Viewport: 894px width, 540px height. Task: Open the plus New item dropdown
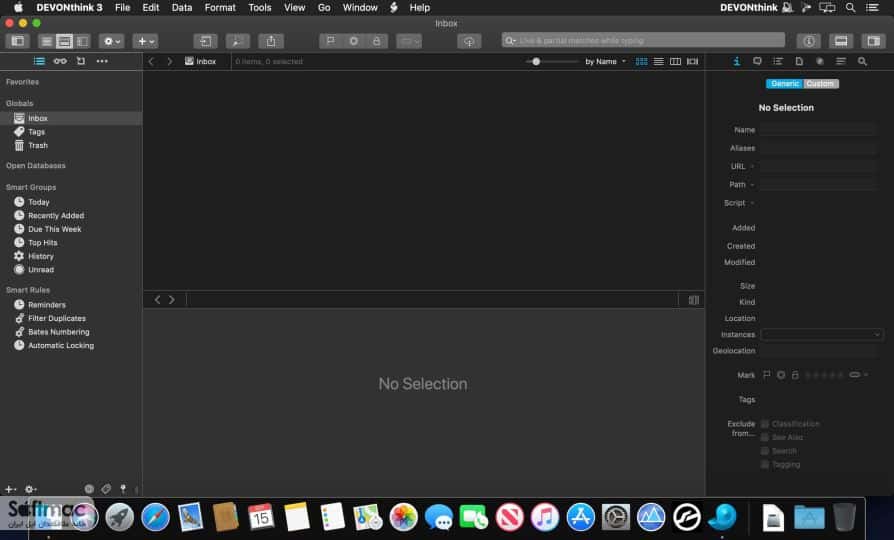145,41
